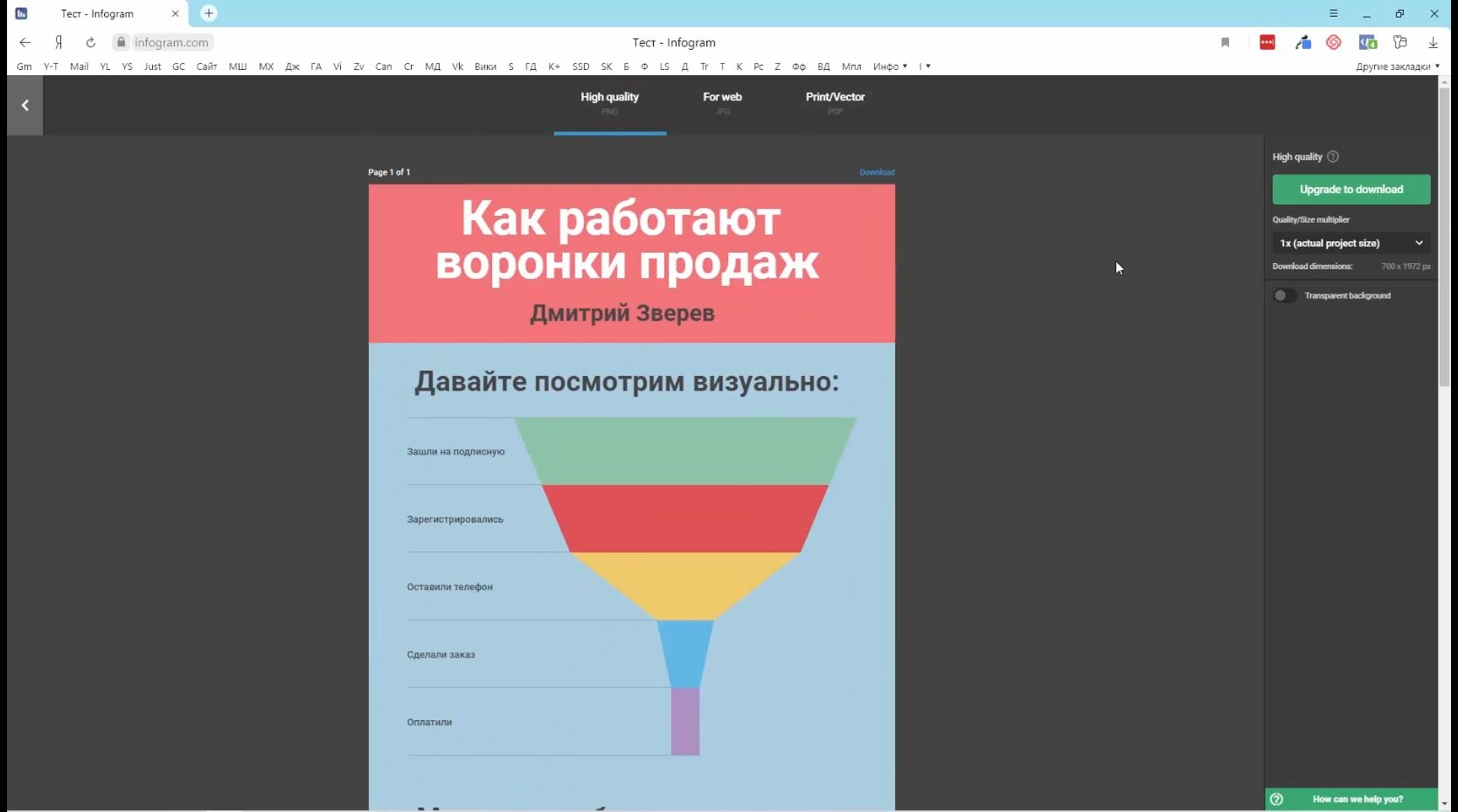Image resolution: width=1458 pixels, height=812 pixels.
Task: Bookmark this page with the bookmark icon
Action: pyautogui.click(x=1225, y=42)
